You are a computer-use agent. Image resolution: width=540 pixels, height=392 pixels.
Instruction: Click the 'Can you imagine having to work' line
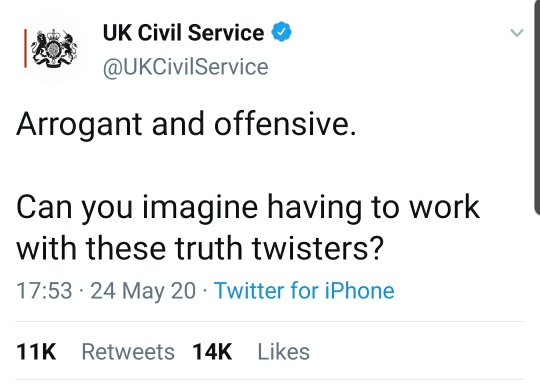tap(248, 207)
